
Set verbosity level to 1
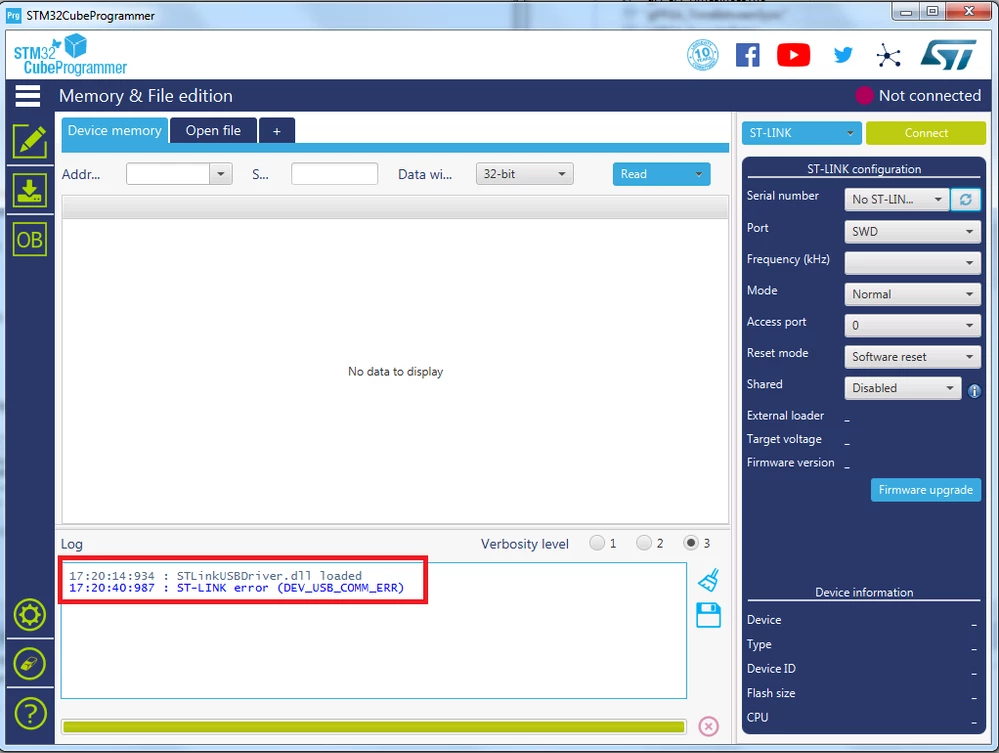pyautogui.click(x=597, y=543)
